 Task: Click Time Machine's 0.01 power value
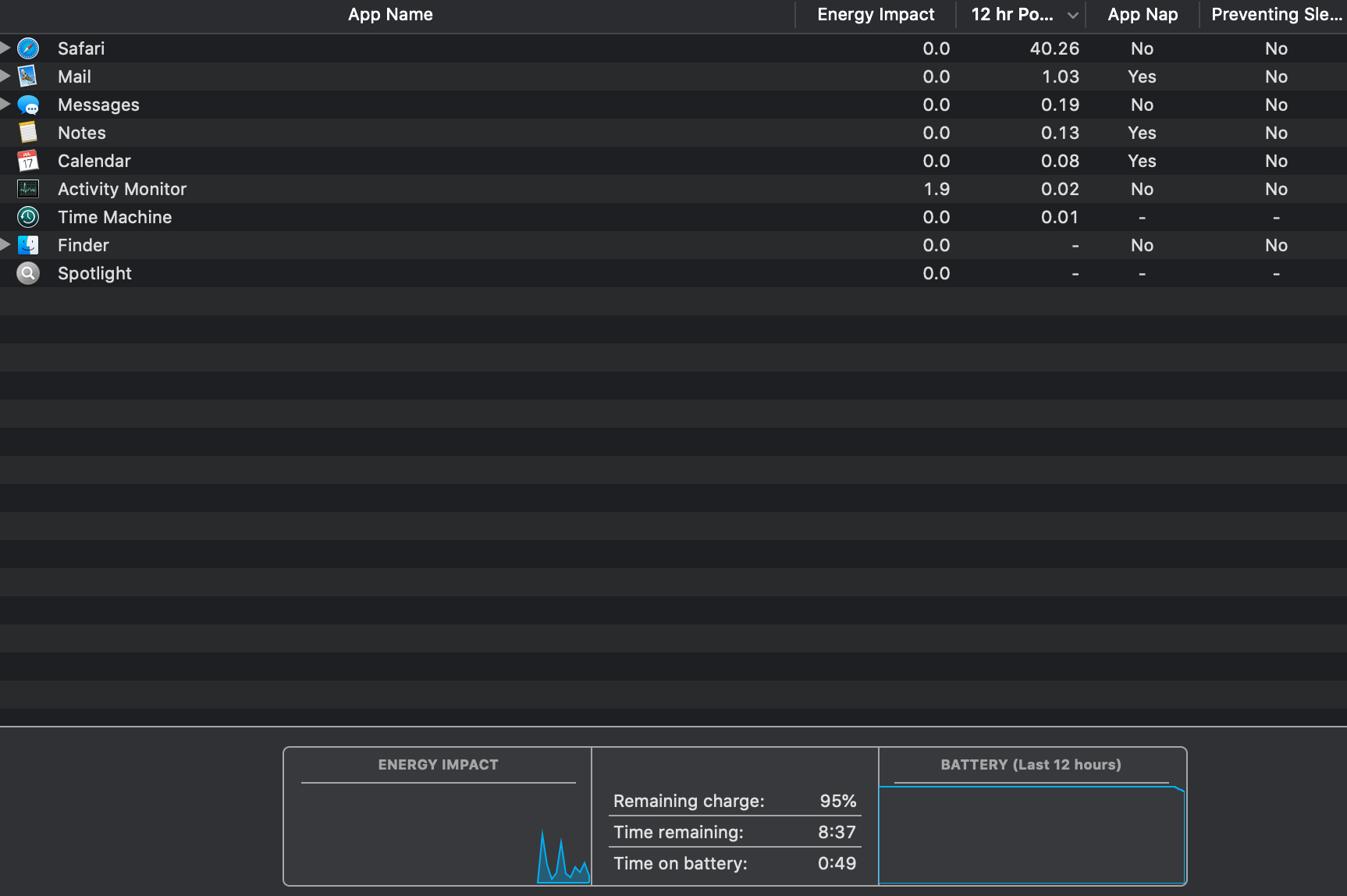coord(1060,217)
